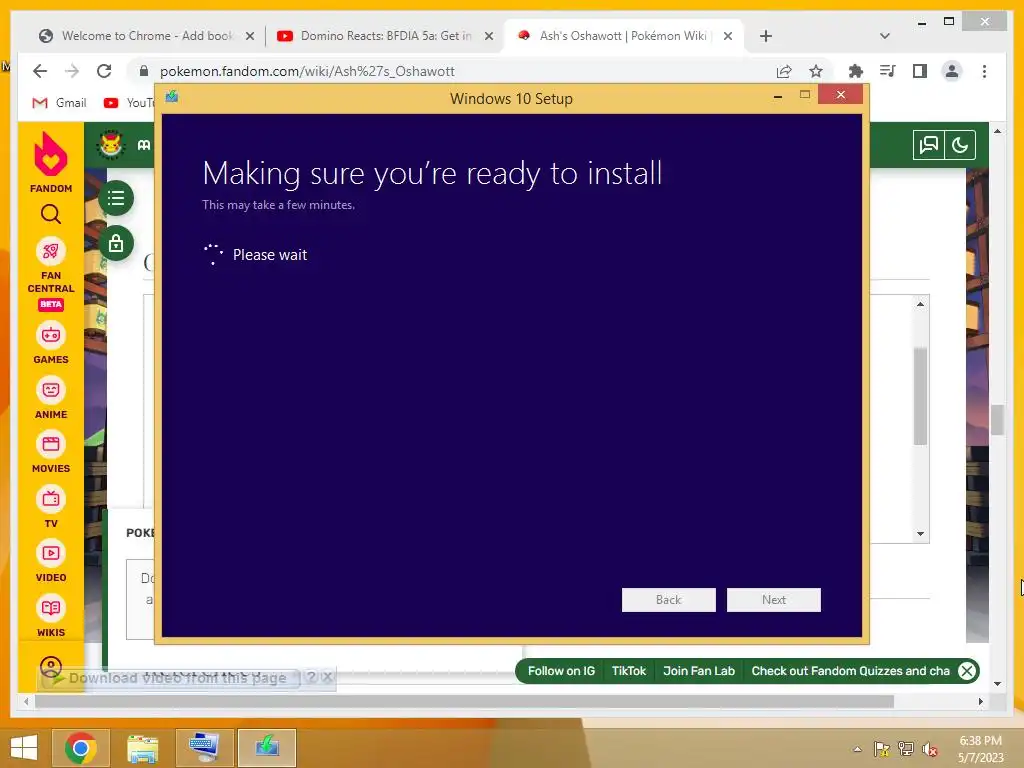The image size is (1024, 768).
Task: Open Chrome three-dot menu
Action: coord(984,71)
